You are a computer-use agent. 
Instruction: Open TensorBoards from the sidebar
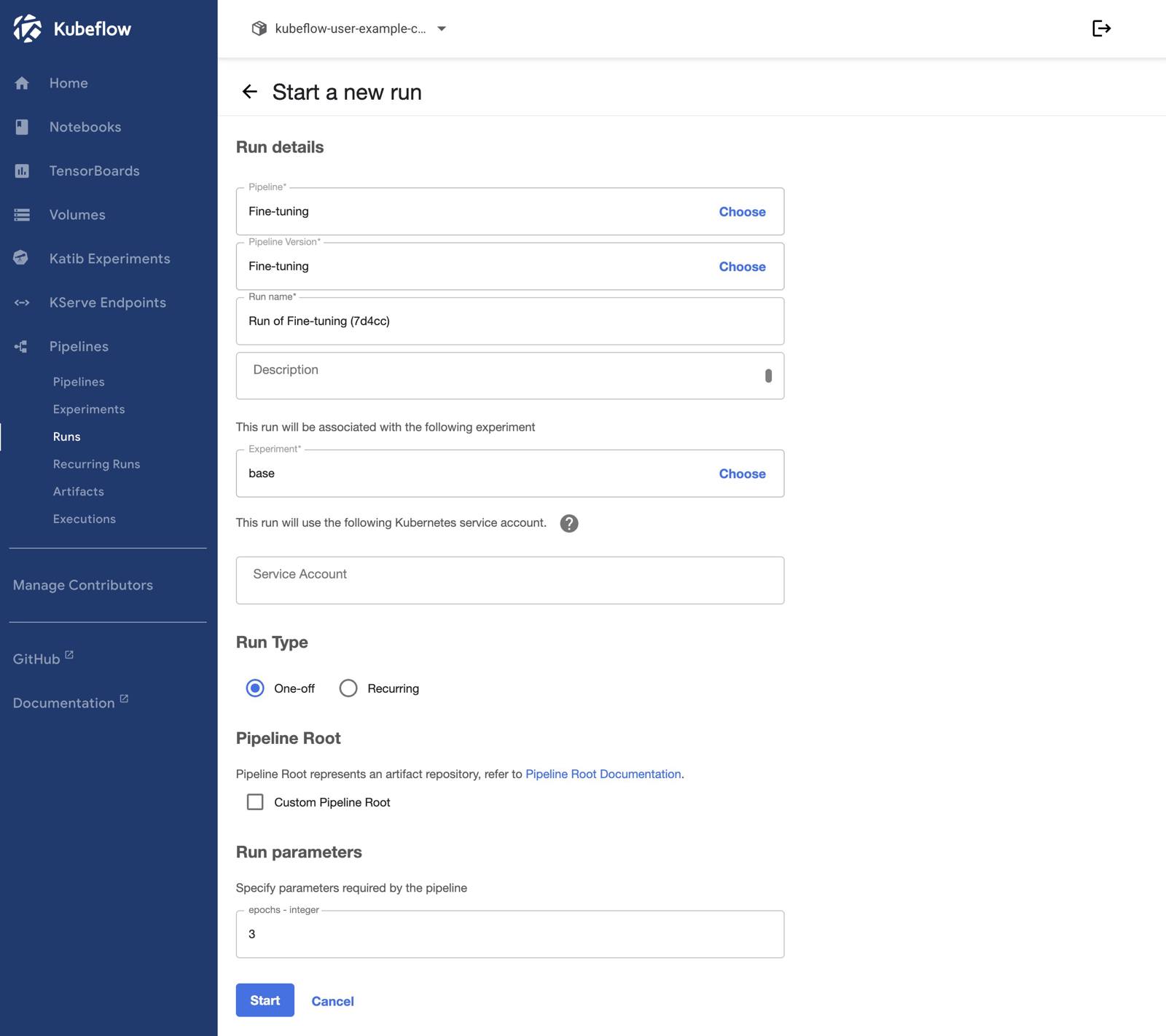94,170
